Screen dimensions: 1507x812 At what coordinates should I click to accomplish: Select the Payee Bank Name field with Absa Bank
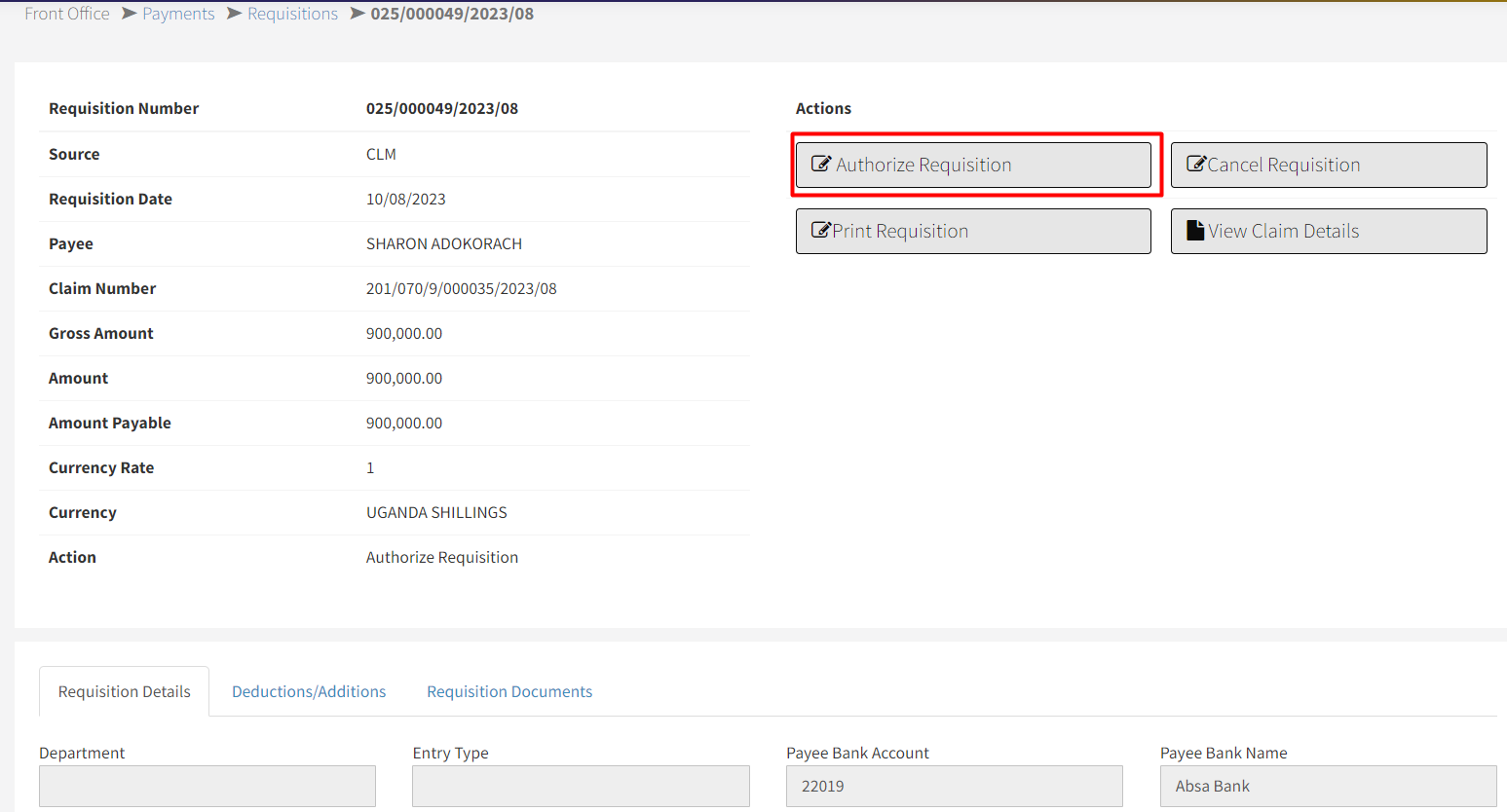tap(1328, 786)
